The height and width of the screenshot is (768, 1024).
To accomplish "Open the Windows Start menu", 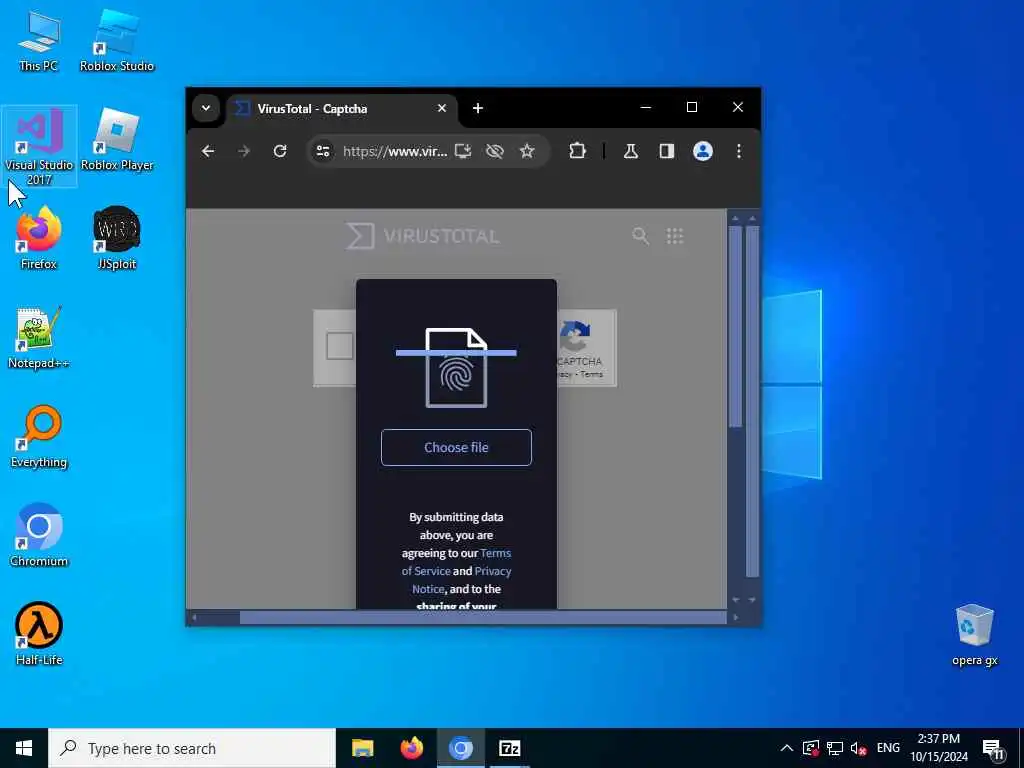I will tap(24, 748).
